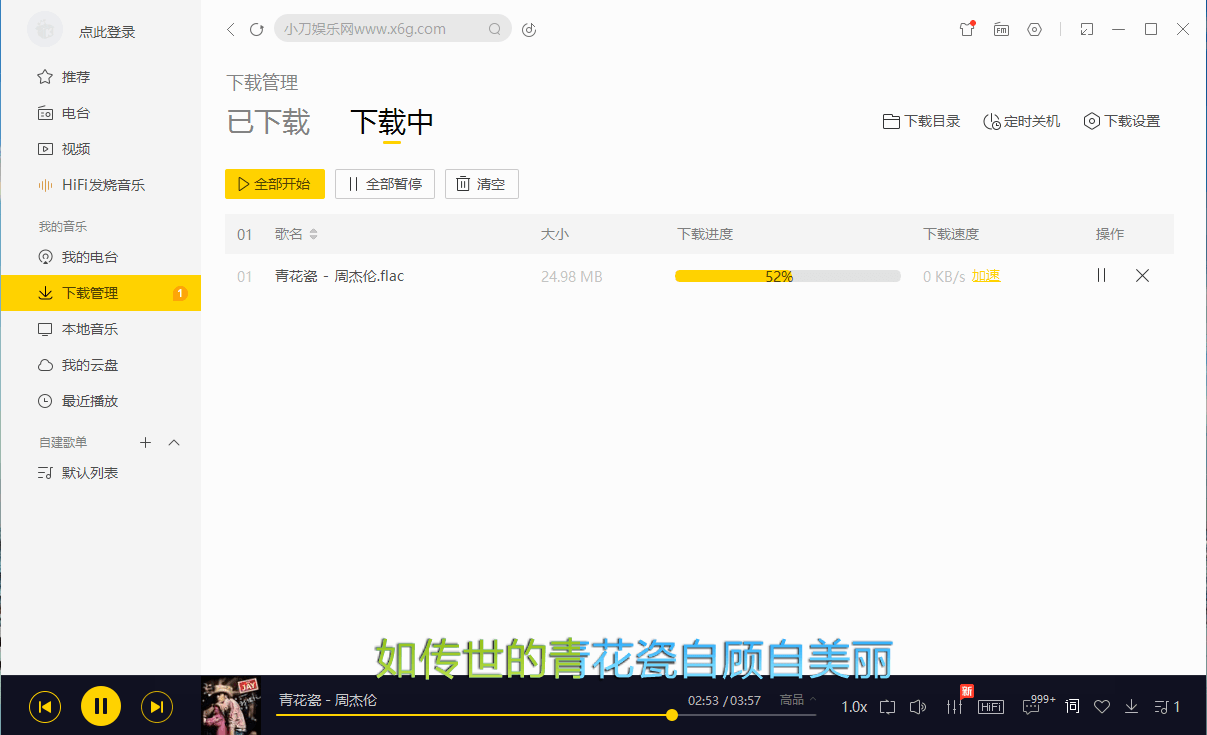Open the download directory folder

(920, 121)
